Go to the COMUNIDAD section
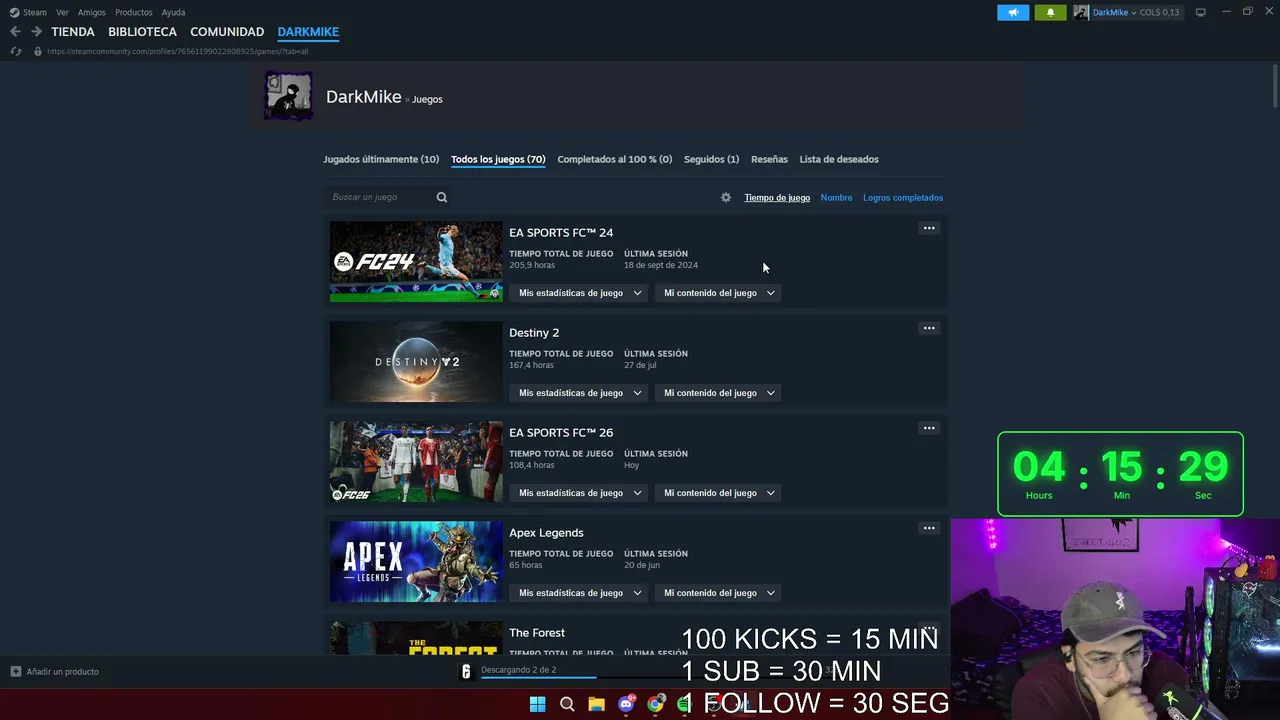 pos(227,32)
